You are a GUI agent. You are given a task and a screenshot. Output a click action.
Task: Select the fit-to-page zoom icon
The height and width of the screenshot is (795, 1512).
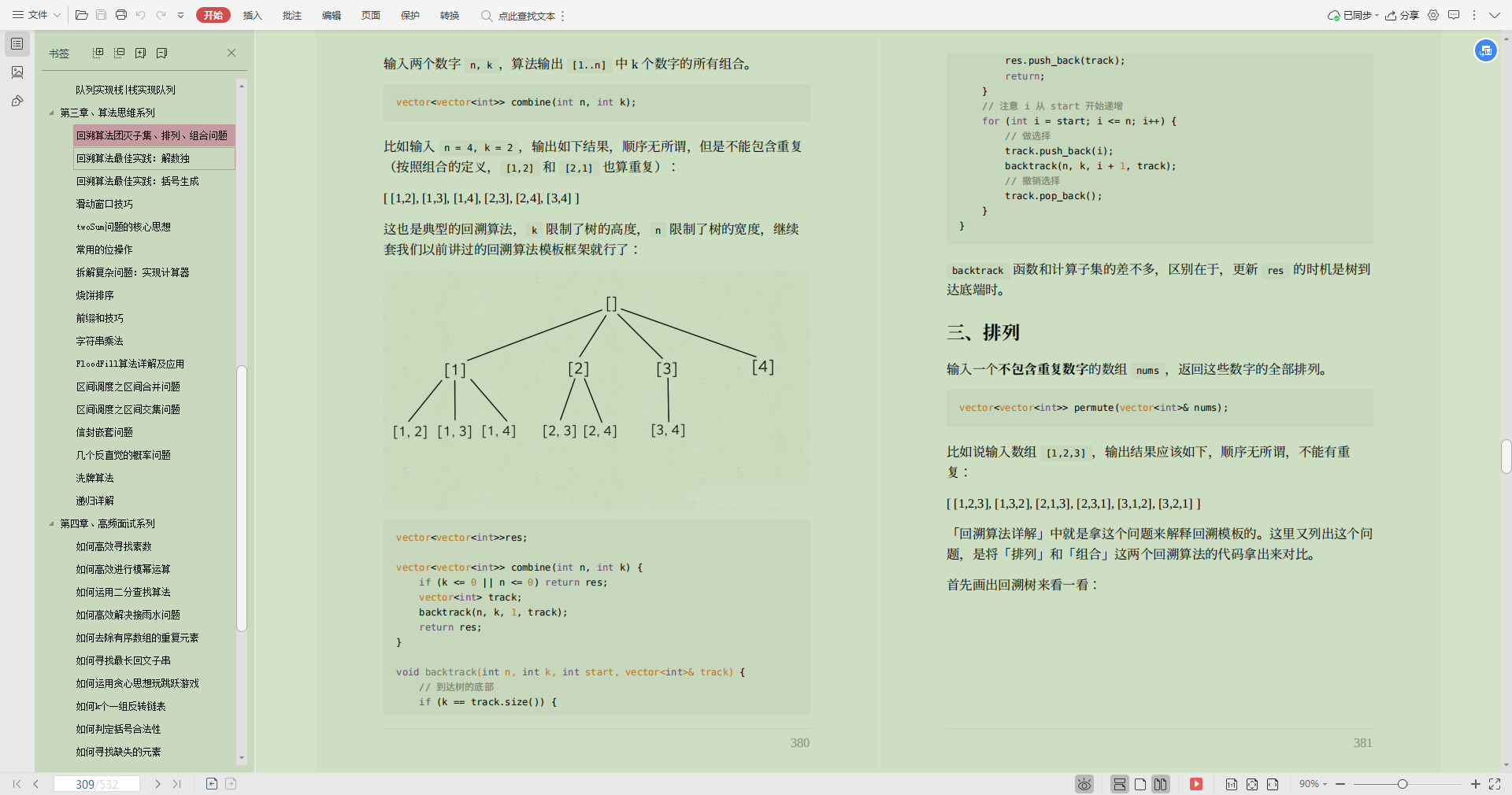(1253, 784)
